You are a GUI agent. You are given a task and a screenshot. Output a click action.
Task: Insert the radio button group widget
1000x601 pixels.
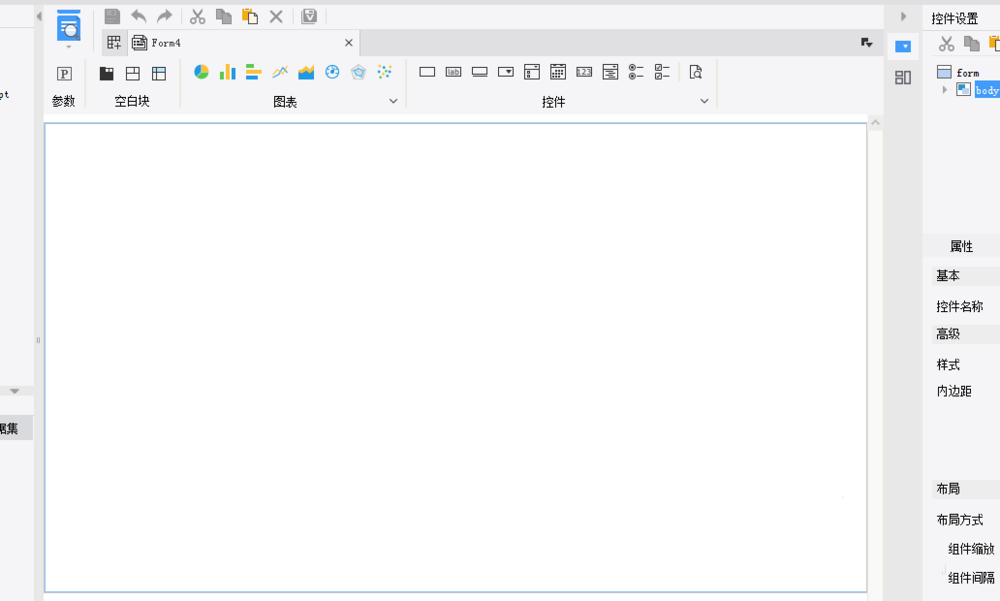click(x=636, y=72)
